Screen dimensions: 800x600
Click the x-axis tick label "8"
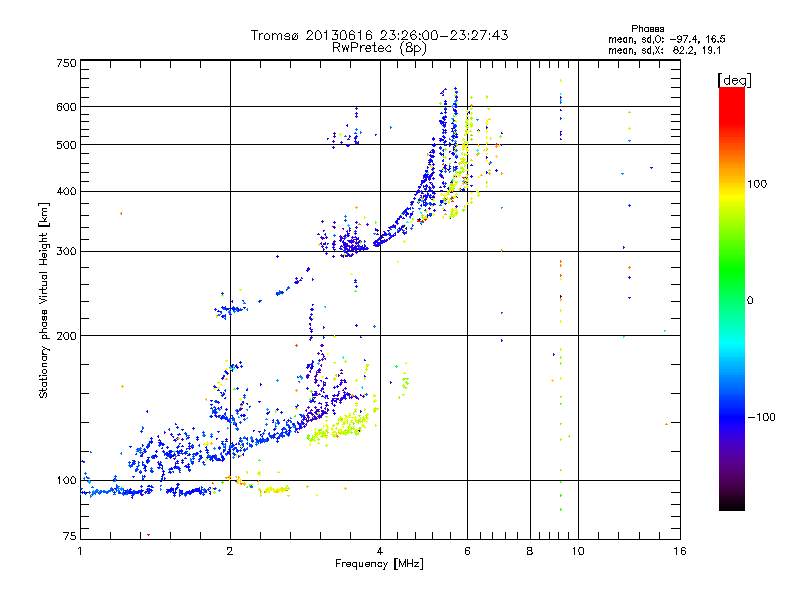point(530,551)
